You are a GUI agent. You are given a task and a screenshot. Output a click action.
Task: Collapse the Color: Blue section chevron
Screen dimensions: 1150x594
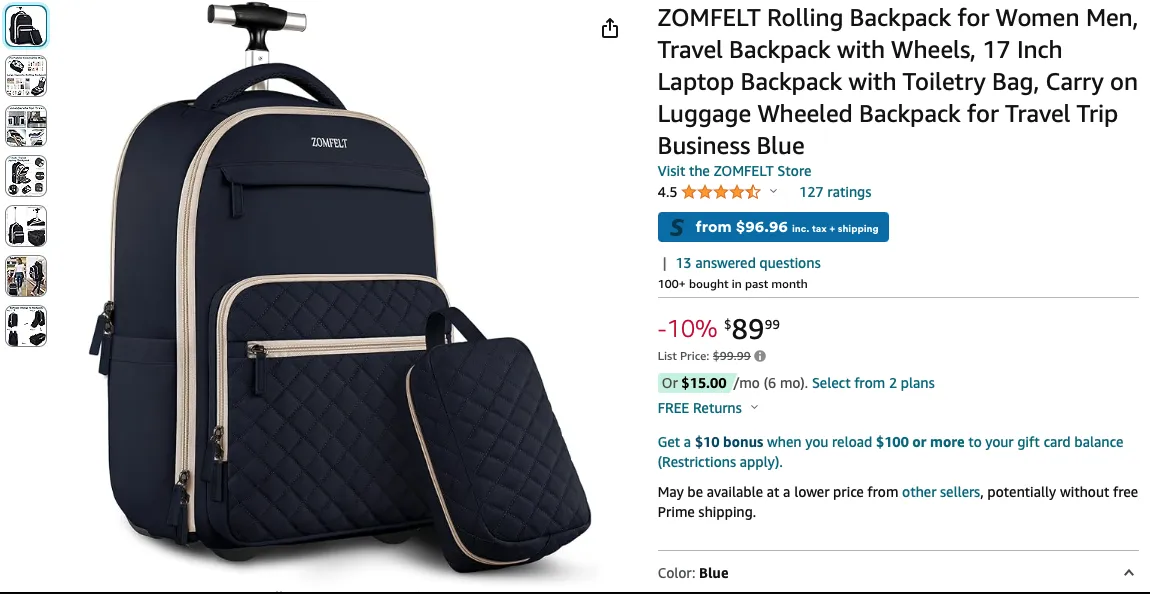(x=1128, y=573)
